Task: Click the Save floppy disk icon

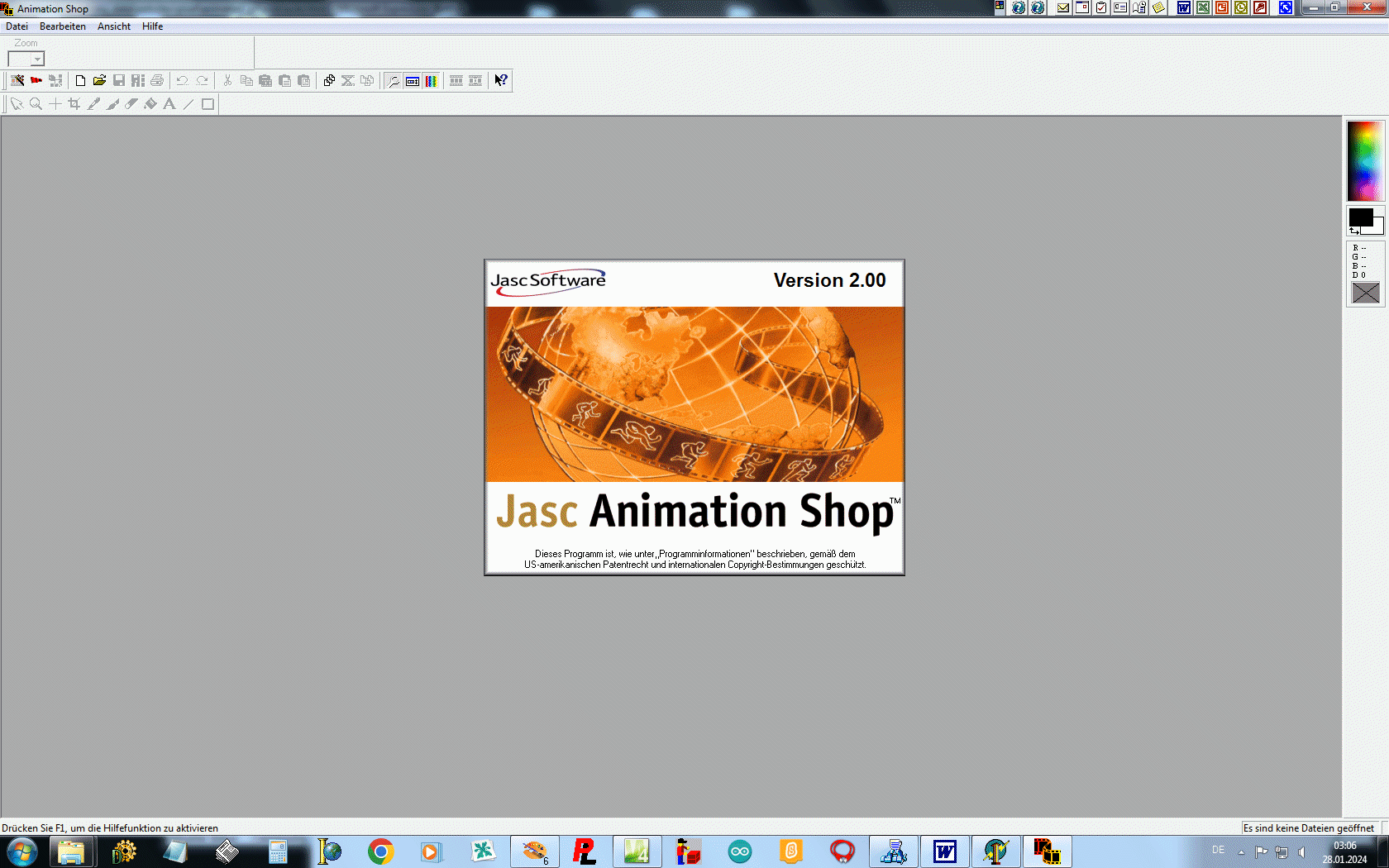Action: click(118, 80)
